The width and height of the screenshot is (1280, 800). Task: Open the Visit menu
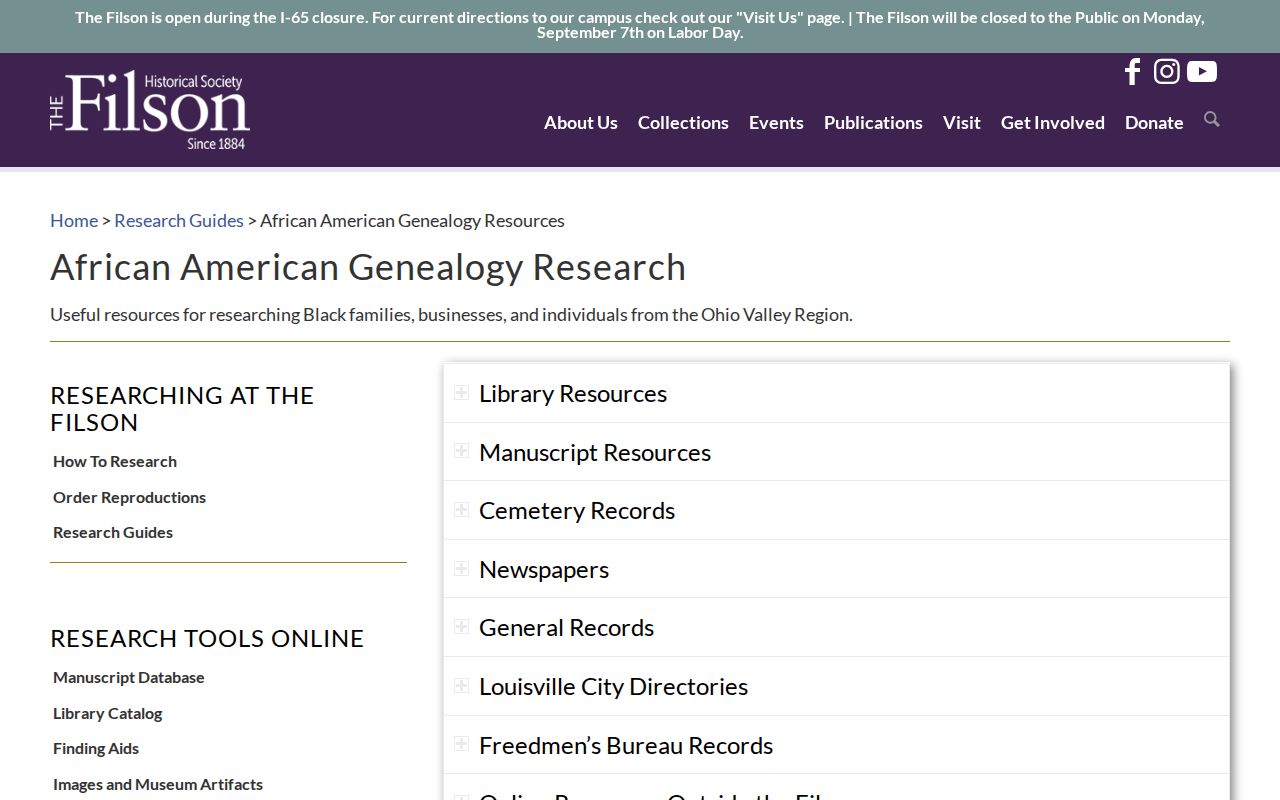tap(962, 122)
